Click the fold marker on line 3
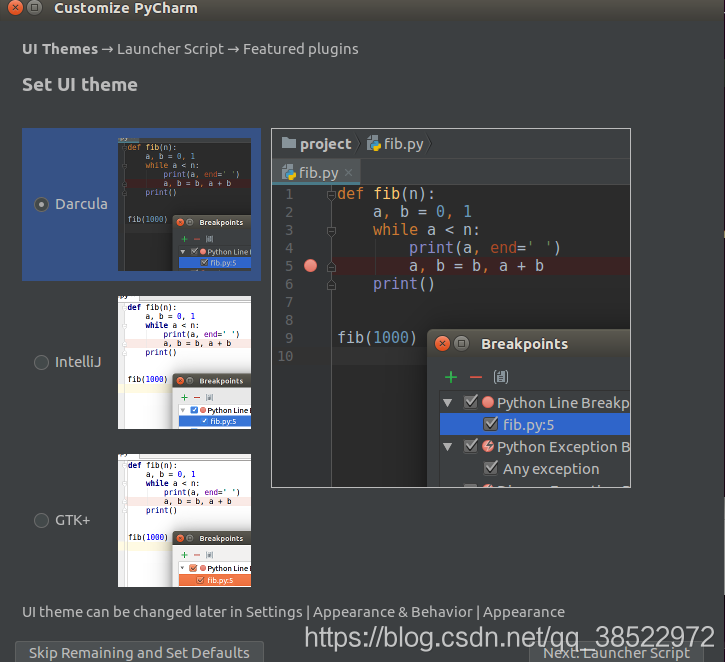 (331, 231)
